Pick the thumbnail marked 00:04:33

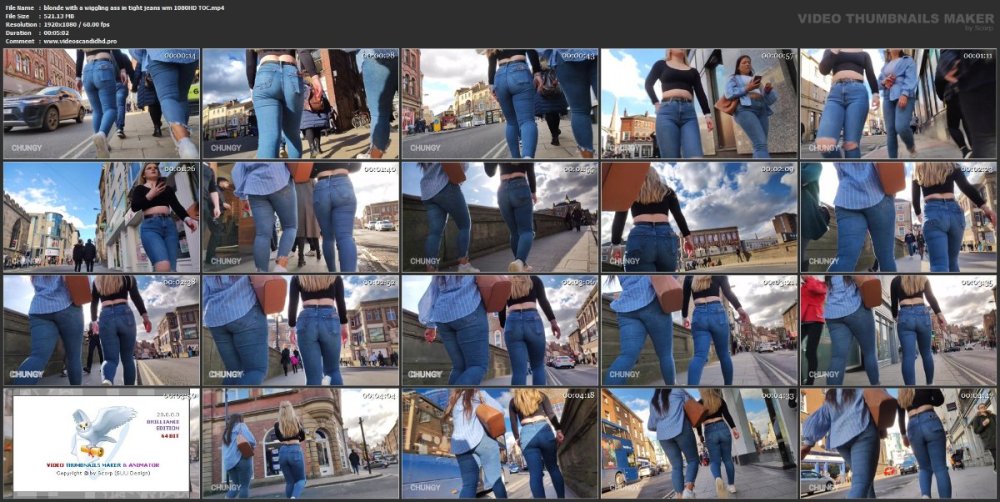(700, 443)
